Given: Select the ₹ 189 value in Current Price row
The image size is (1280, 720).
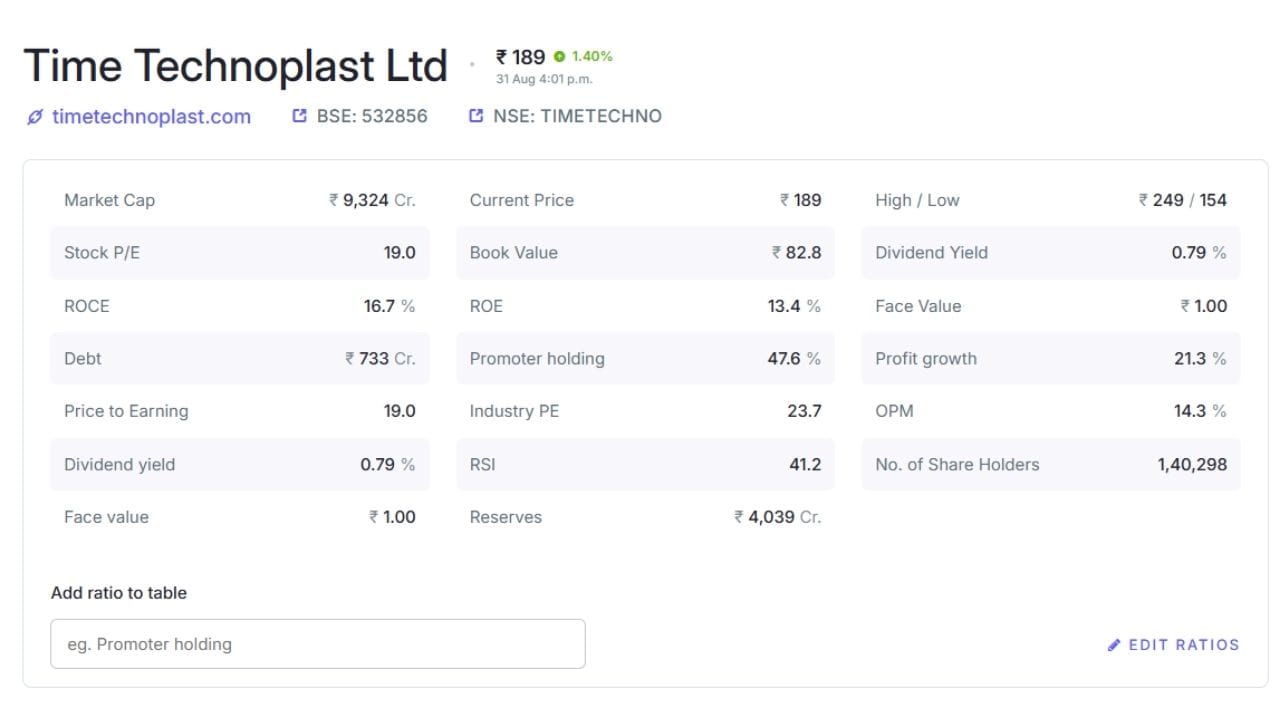Looking at the screenshot, I should point(800,200).
